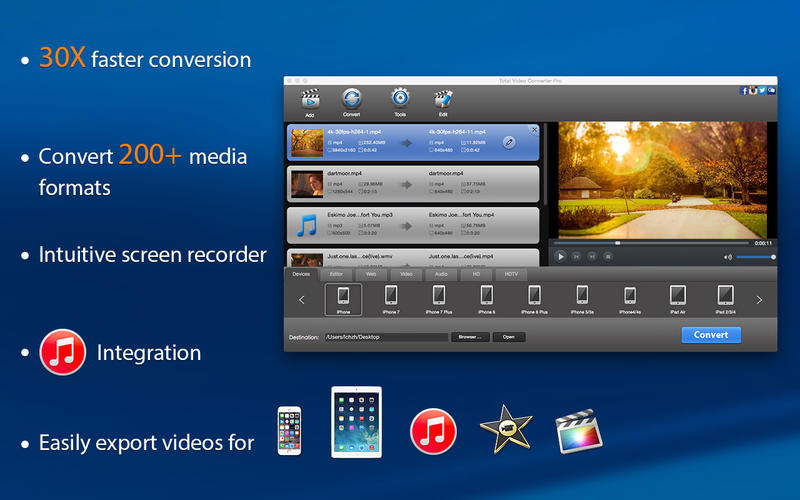Screen dimensions: 800x500
Task: Click the Destination path input field
Action: 385,337
